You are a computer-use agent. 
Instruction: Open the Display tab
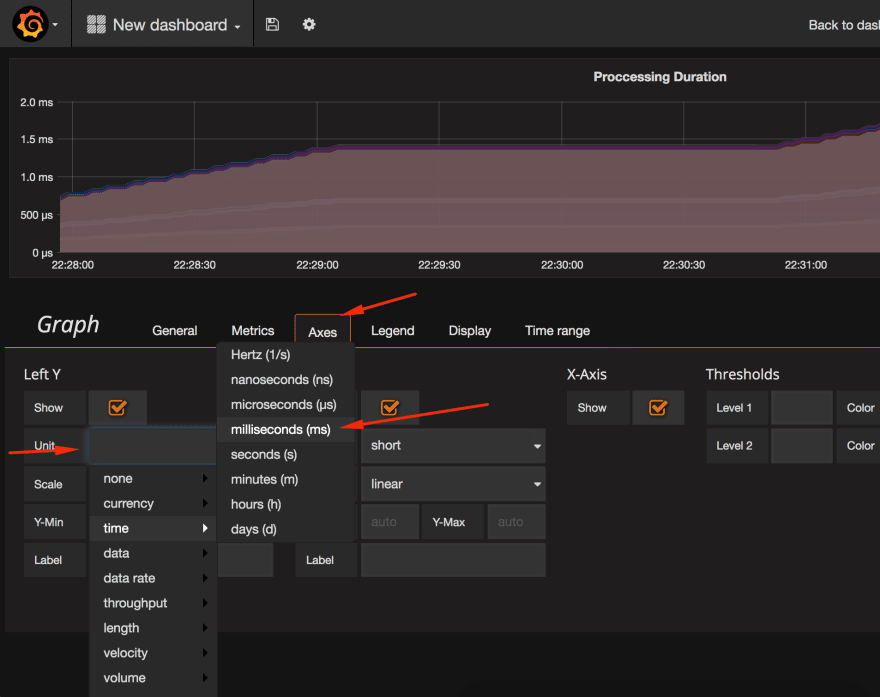[x=470, y=331]
